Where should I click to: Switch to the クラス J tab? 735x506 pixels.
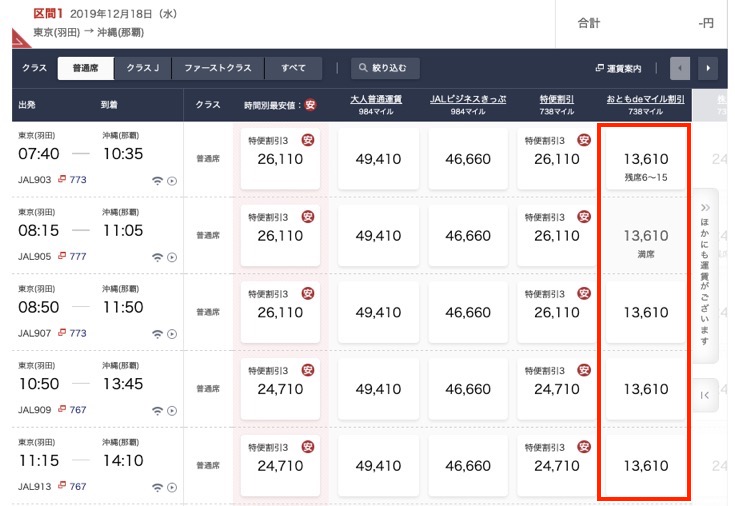coord(142,68)
